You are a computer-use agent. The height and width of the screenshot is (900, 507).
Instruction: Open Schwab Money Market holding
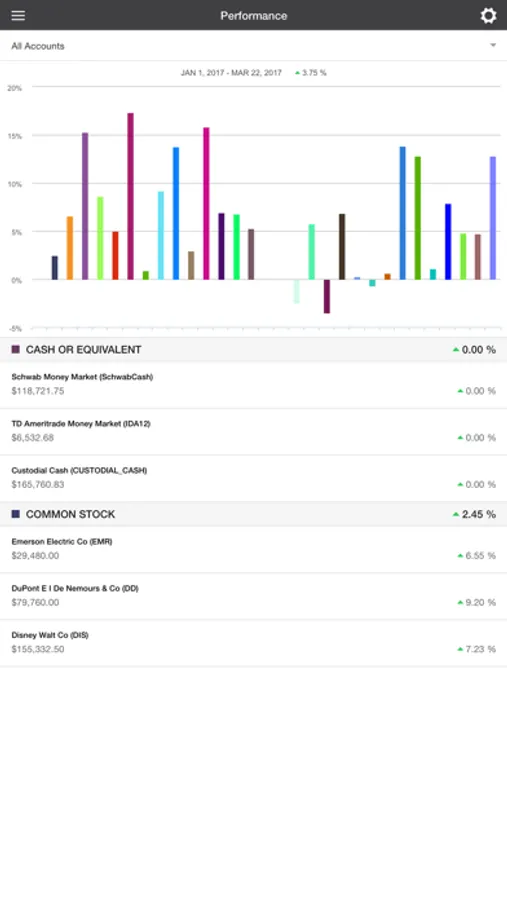(x=253, y=385)
